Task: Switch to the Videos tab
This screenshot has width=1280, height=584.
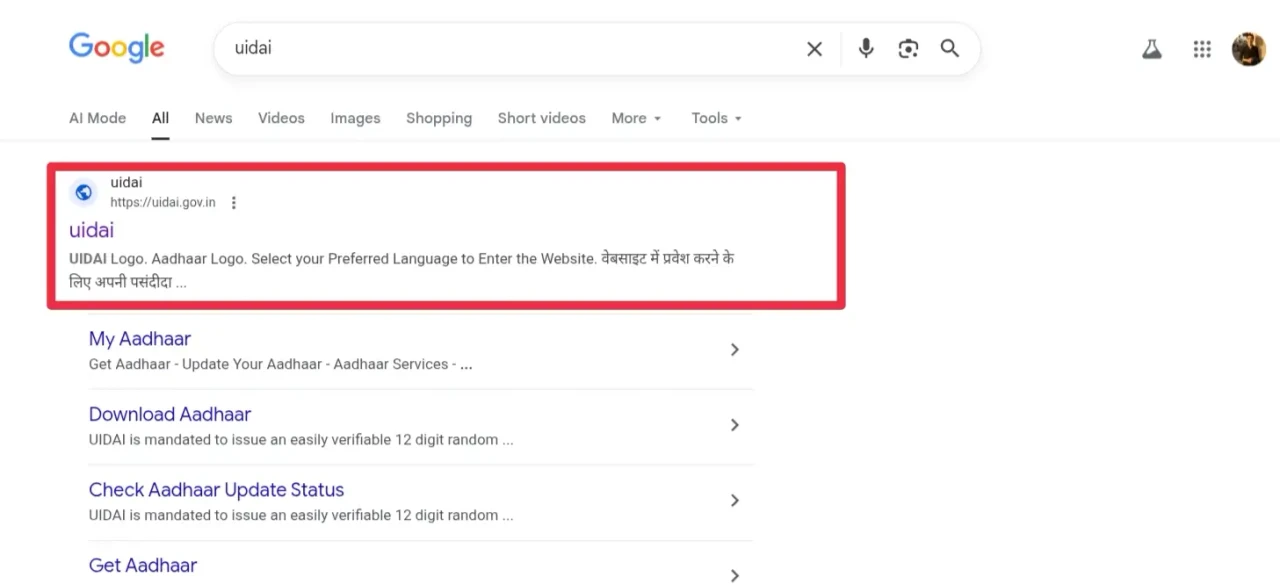Action: click(281, 118)
